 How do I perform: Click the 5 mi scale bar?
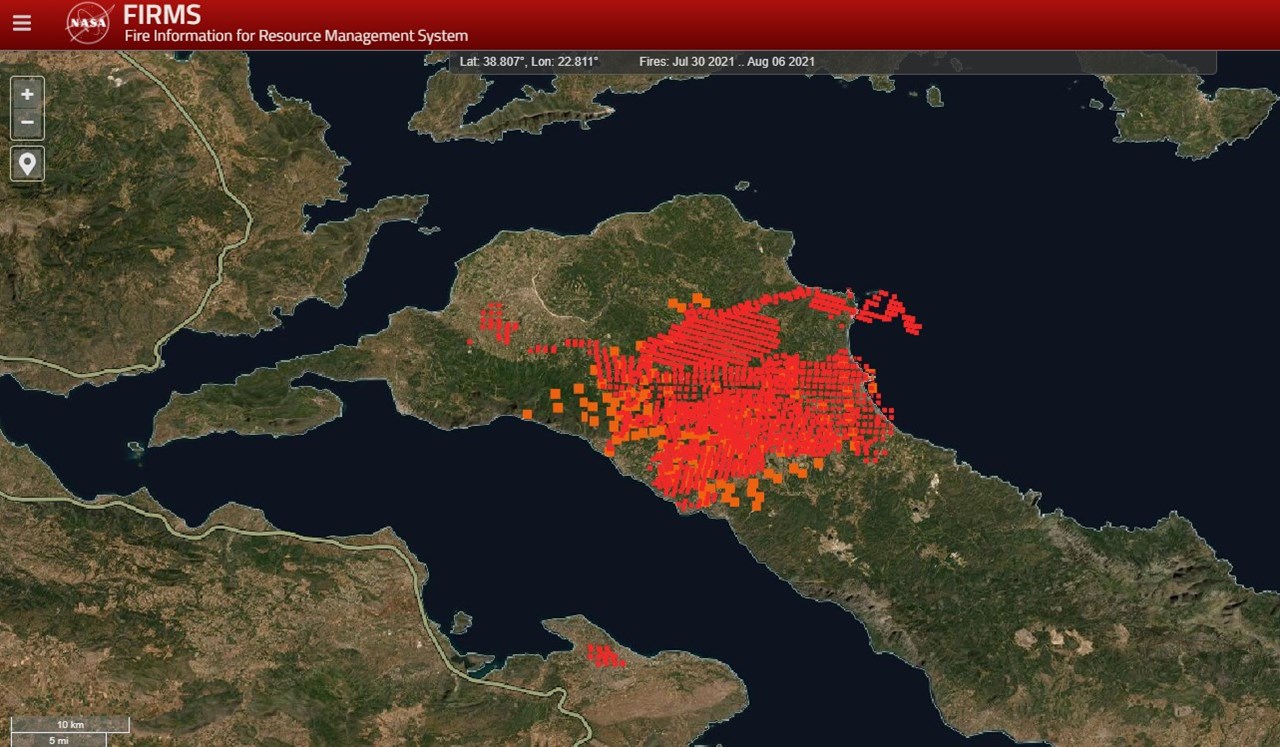(x=58, y=740)
